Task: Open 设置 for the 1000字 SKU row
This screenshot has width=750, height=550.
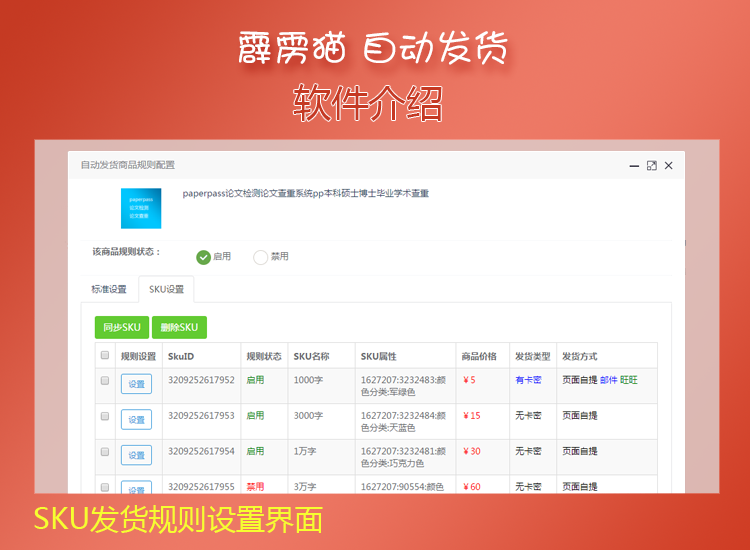Action: [136, 384]
